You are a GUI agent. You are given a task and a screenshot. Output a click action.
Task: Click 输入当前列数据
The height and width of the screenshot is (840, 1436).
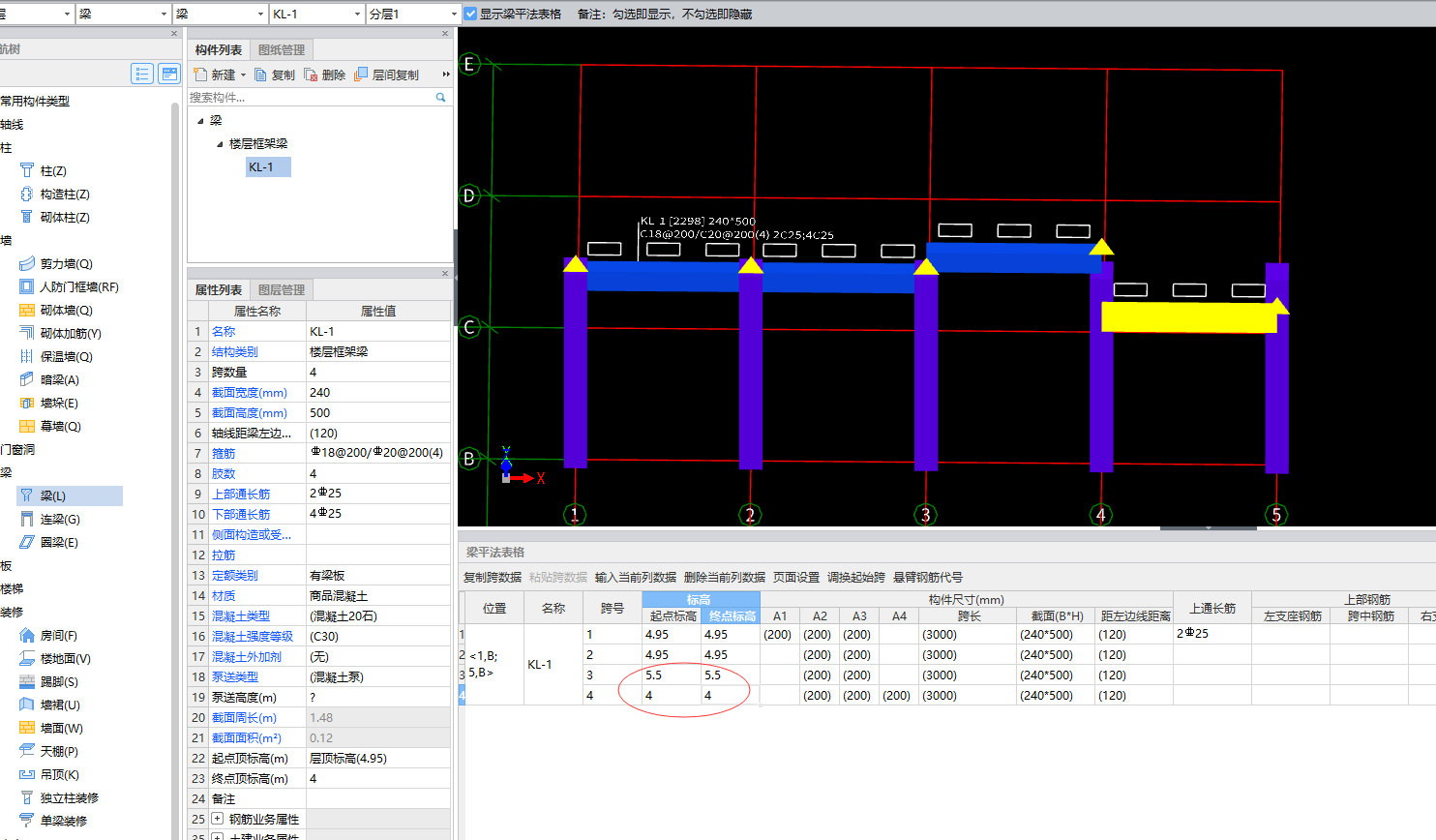coord(636,577)
